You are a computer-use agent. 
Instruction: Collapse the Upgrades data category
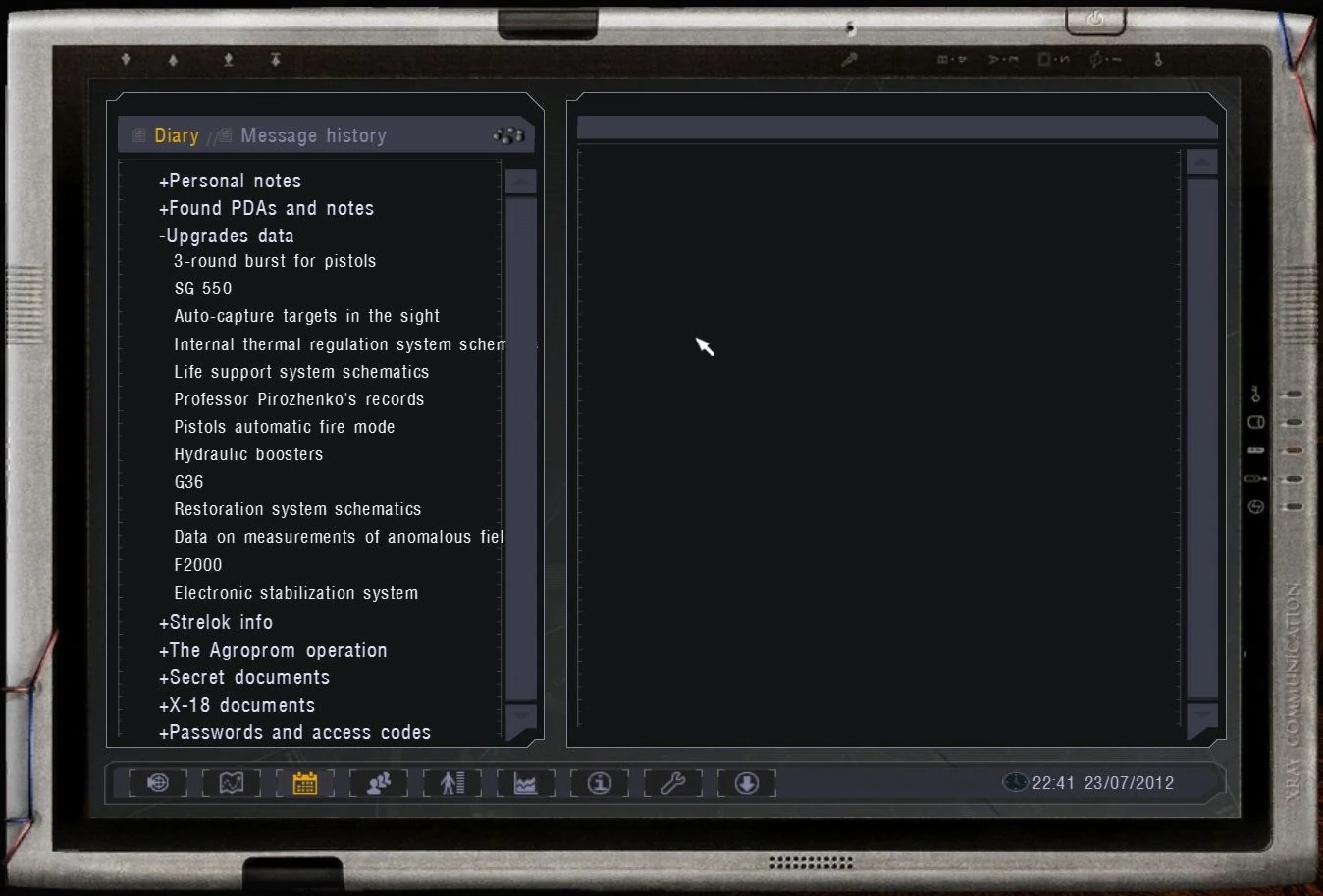click(226, 236)
